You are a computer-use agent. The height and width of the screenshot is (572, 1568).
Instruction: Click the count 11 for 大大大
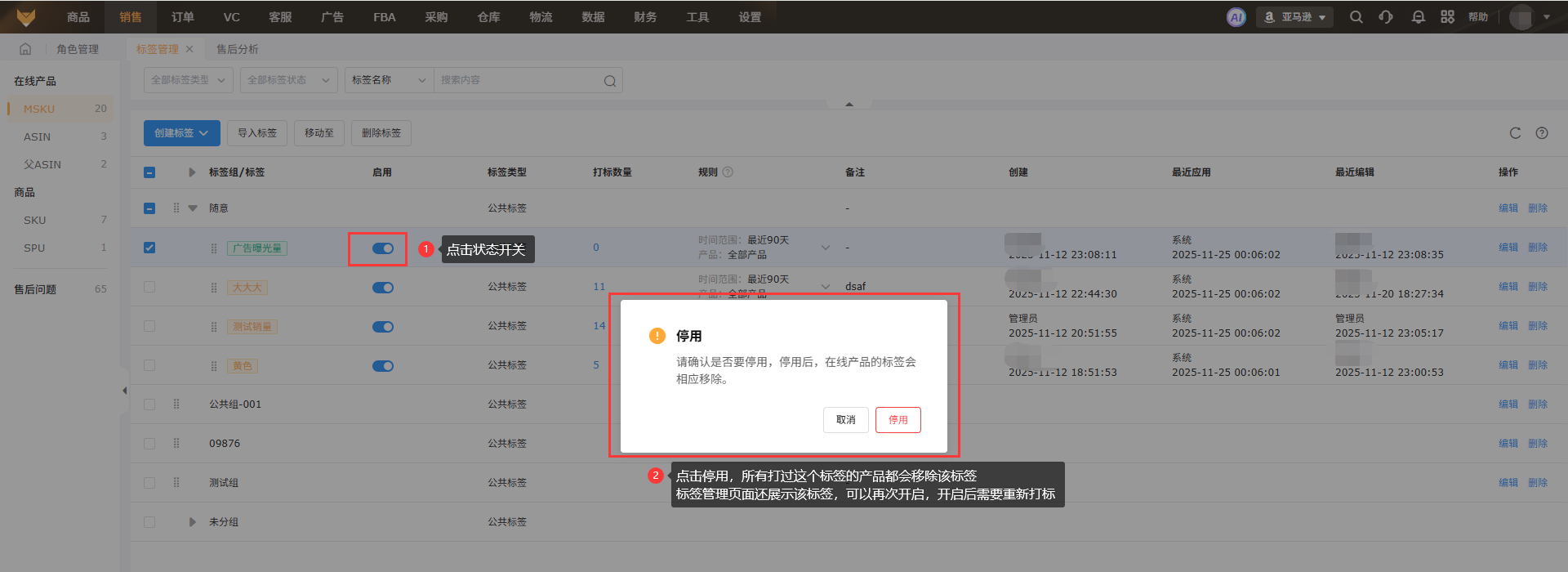(x=599, y=287)
